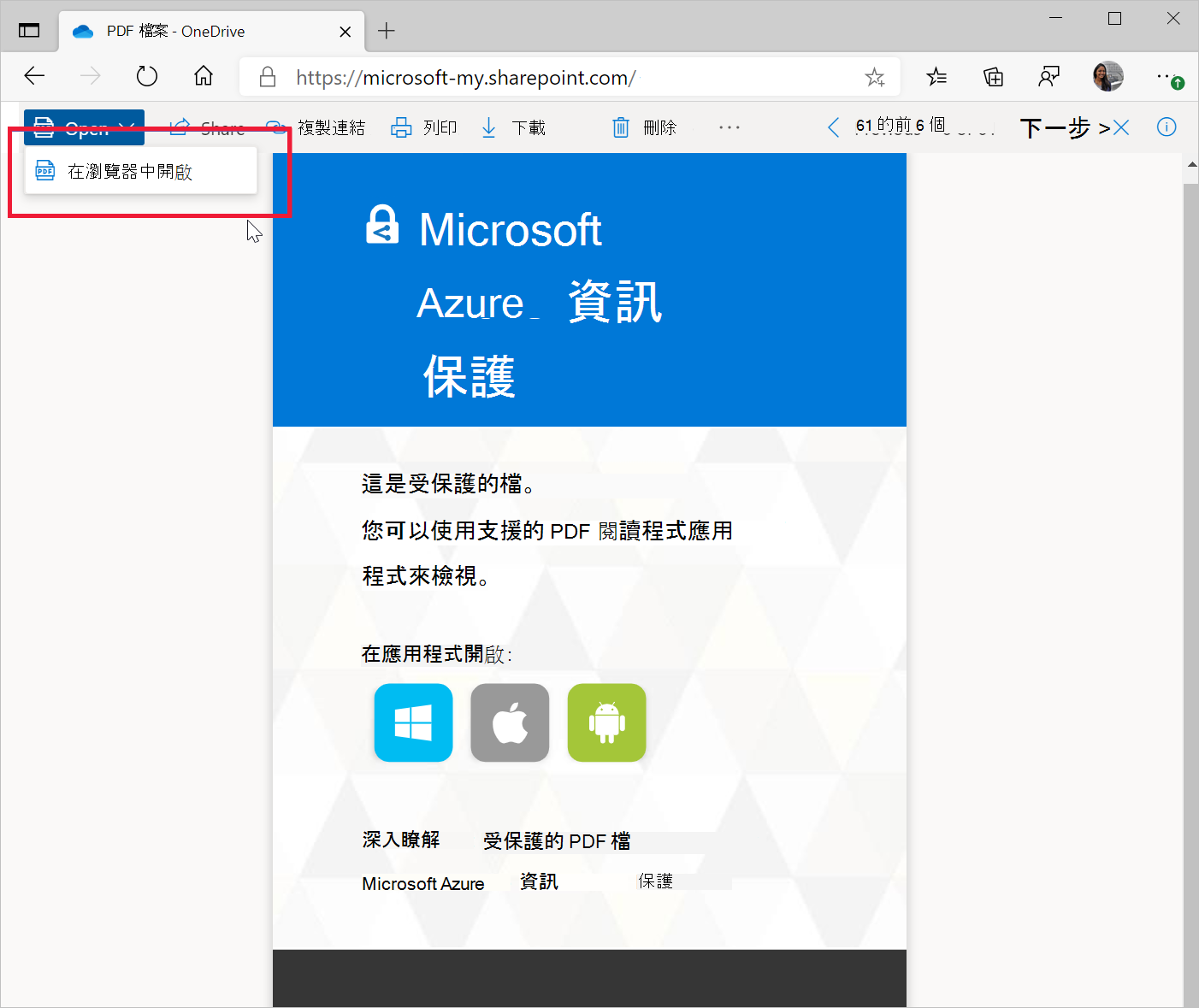This screenshot has width=1199, height=1008.
Task: Click the Share toolbar button
Action: (x=208, y=127)
